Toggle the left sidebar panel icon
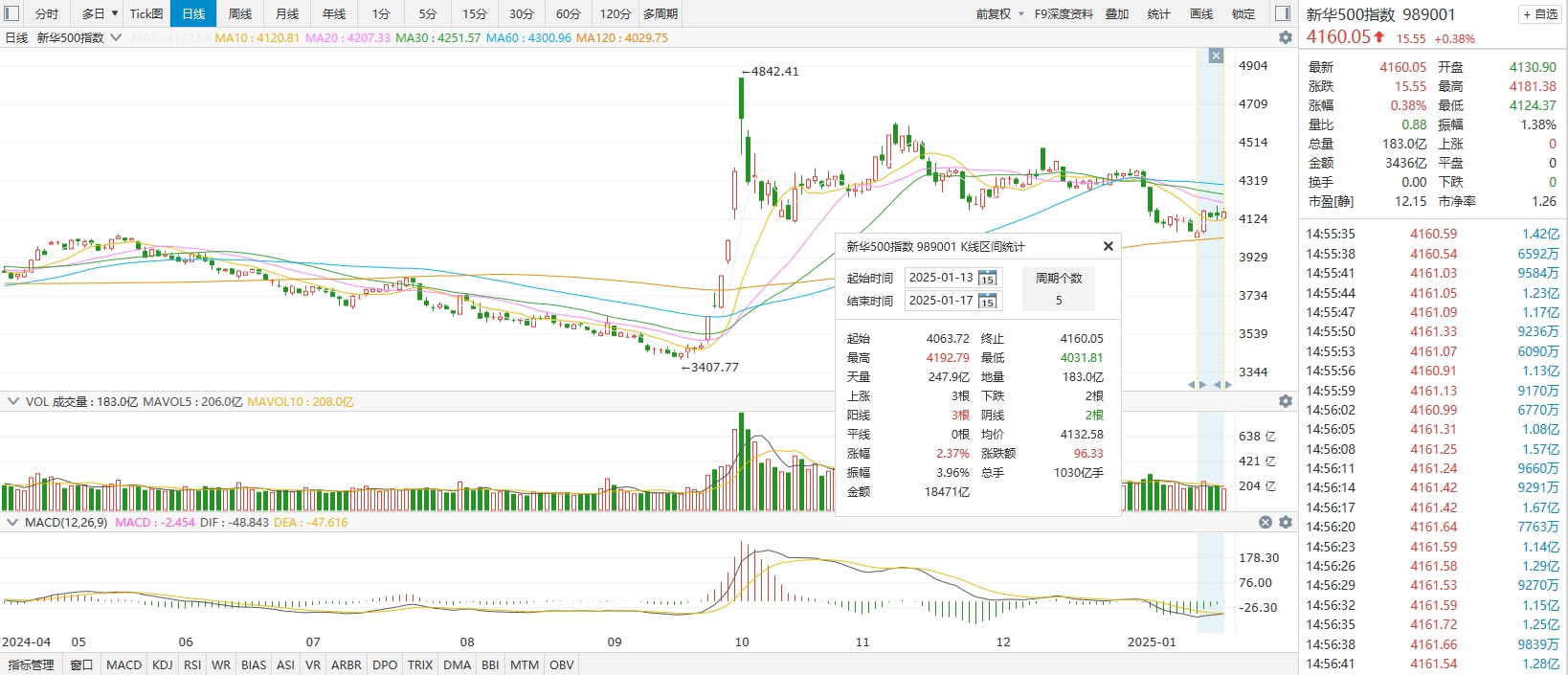Viewport: 1568px width, 675px height. (x=11, y=13)
